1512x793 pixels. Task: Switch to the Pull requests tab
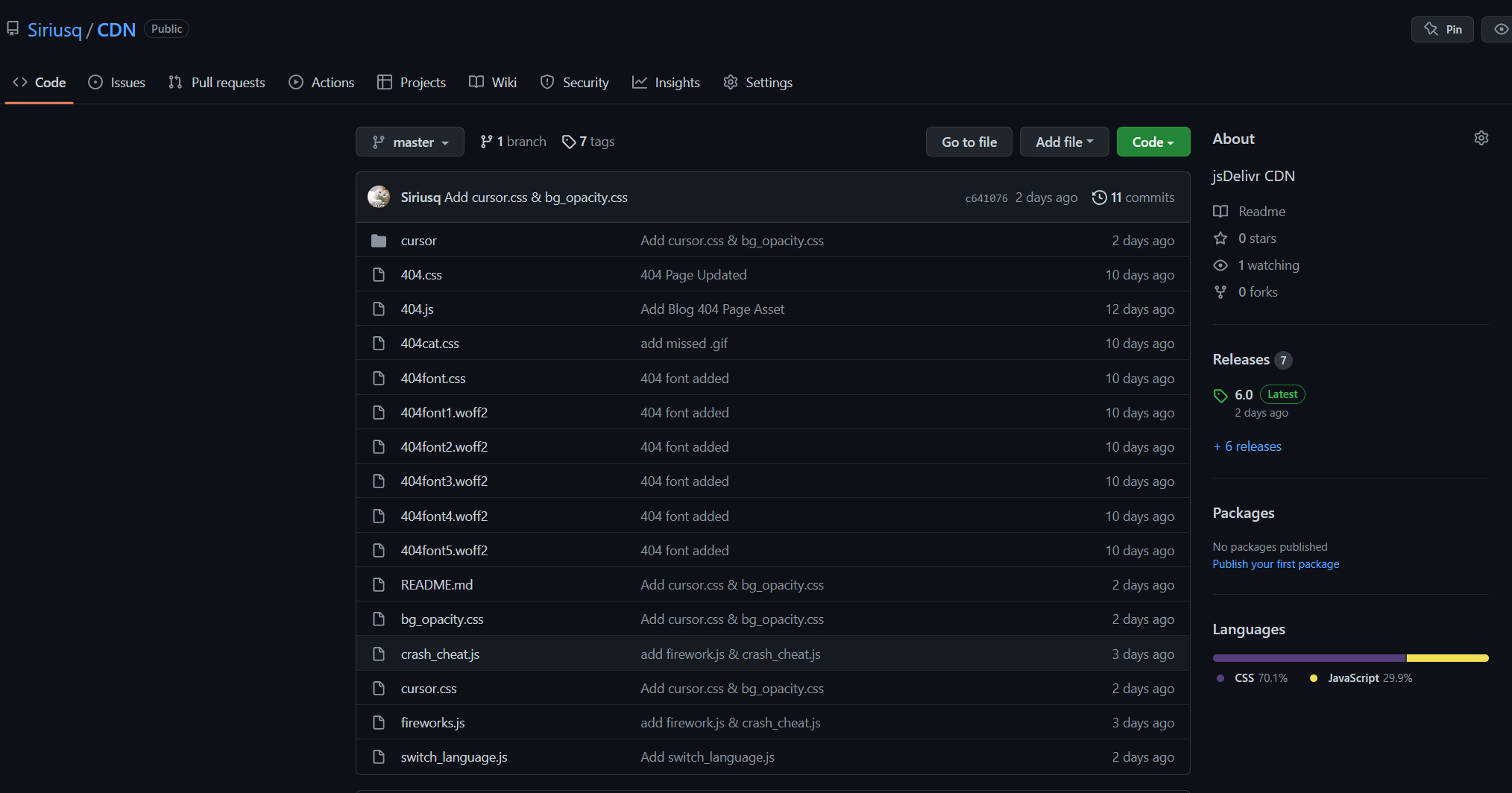tap(217, 83)
